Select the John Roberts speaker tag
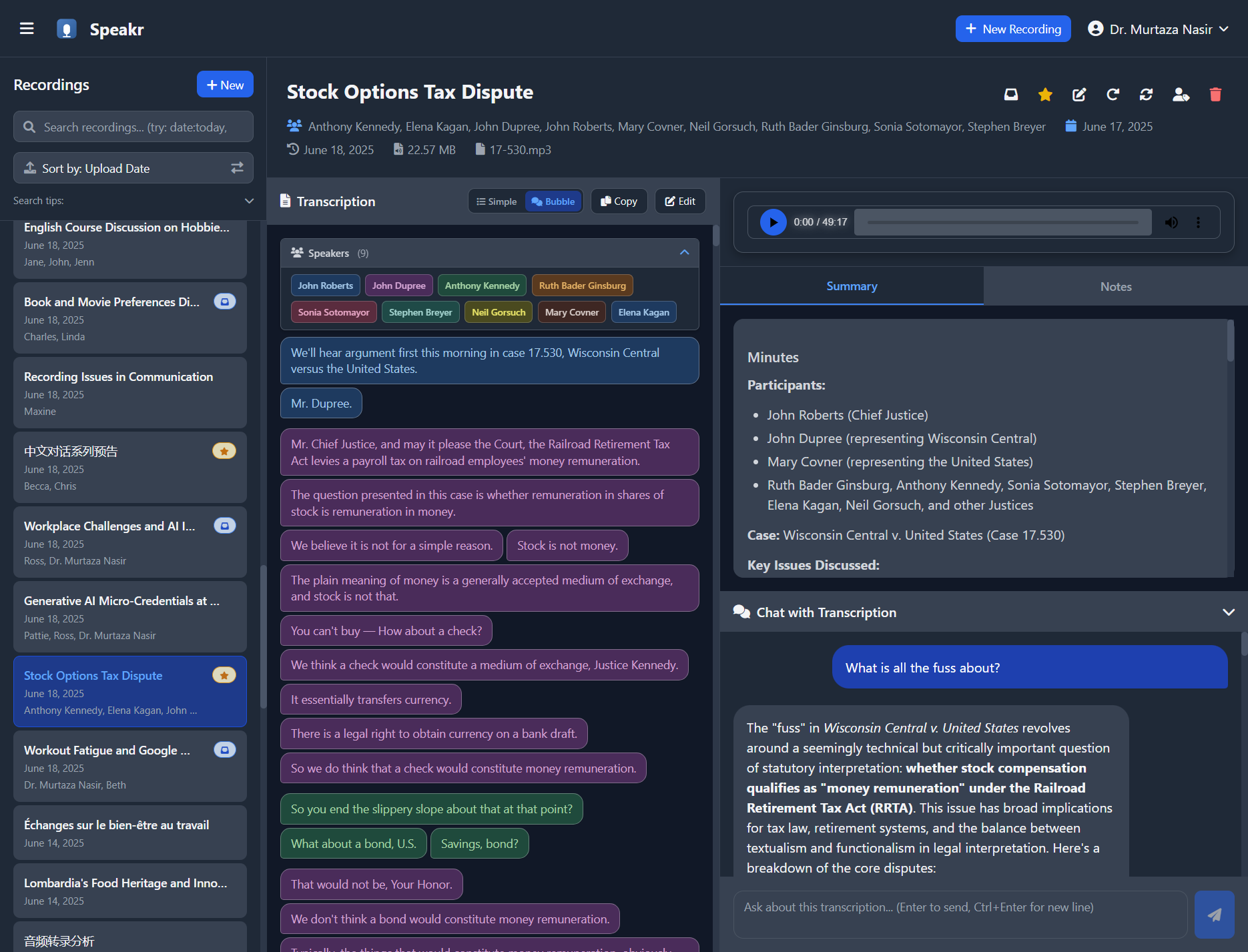Viewport: 1248px width, 952px height. click(326, 286)
